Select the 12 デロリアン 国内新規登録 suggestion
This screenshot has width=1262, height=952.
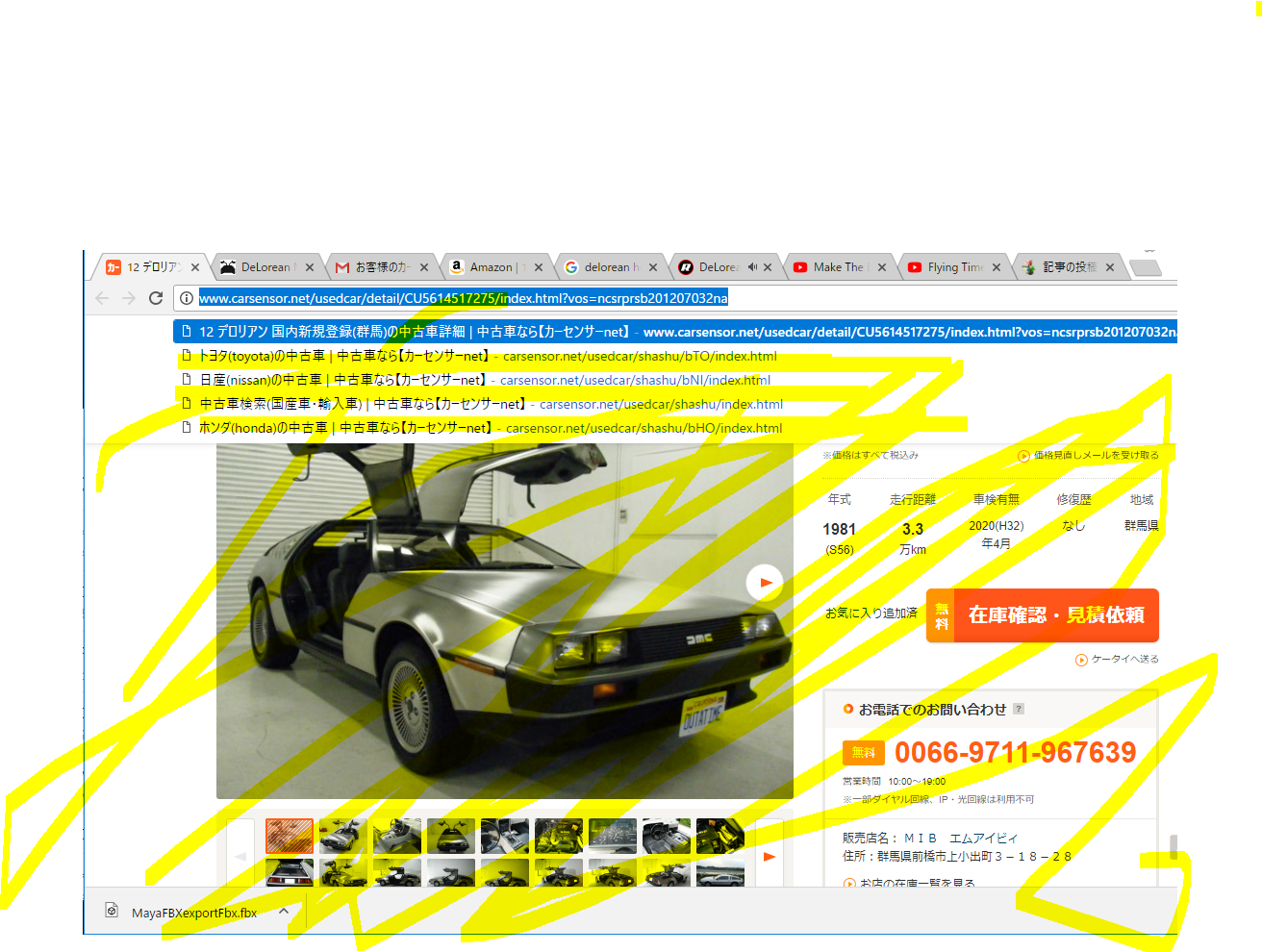tap(675, 332)
